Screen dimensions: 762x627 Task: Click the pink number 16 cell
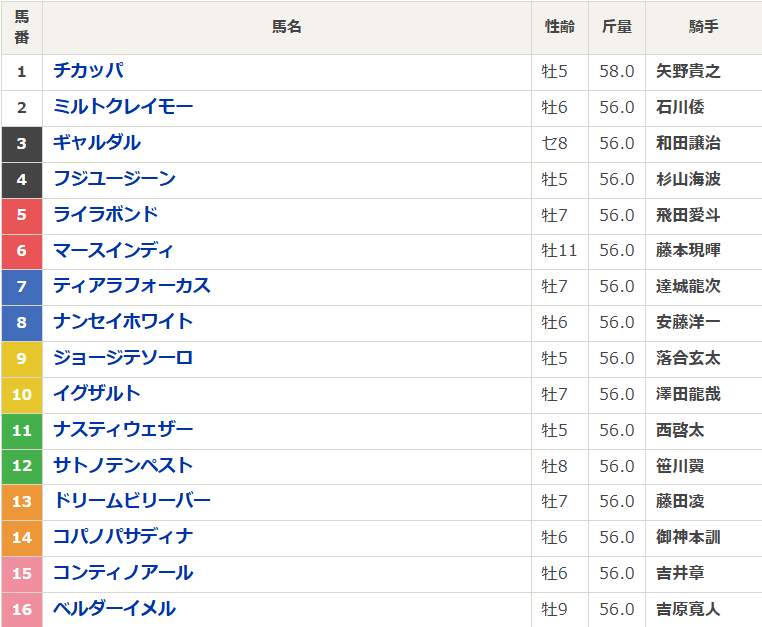click(x=22, y=609)
